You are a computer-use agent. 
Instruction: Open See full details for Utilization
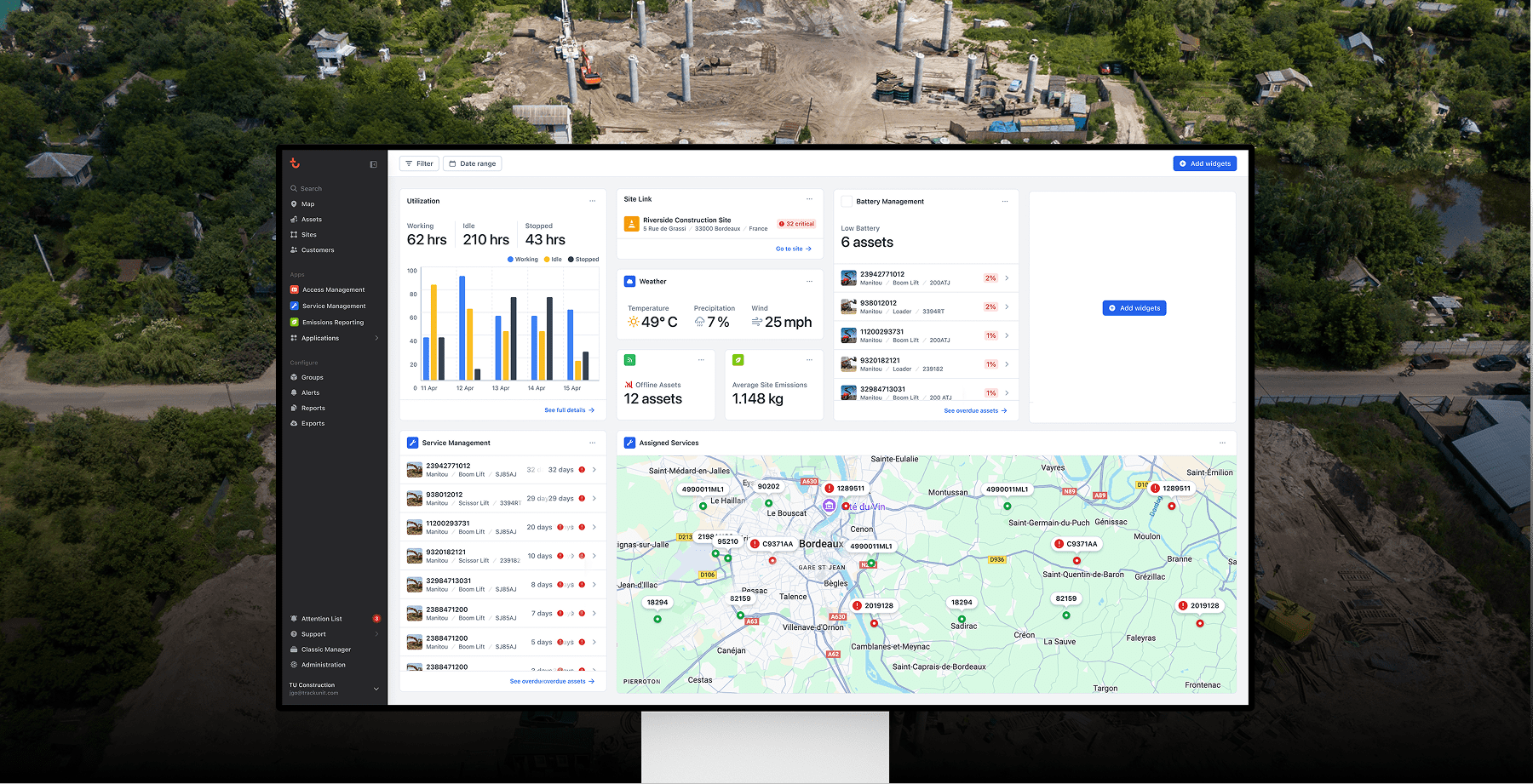(x=570, y=410)
